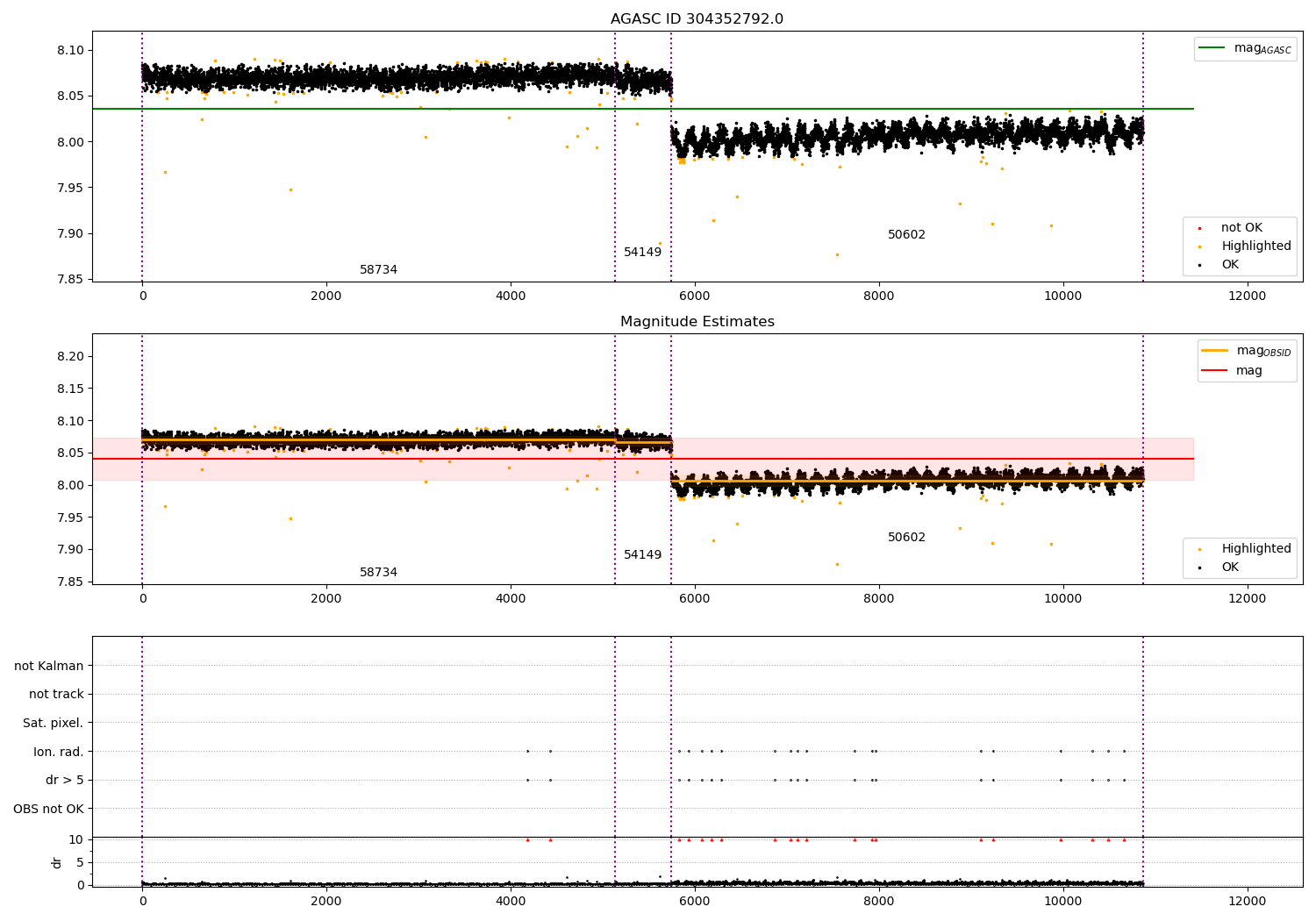Click observation label 58734 in AGASC ID plot
The width and height of the screenshot is (1316, 921).
click(378, 270)
